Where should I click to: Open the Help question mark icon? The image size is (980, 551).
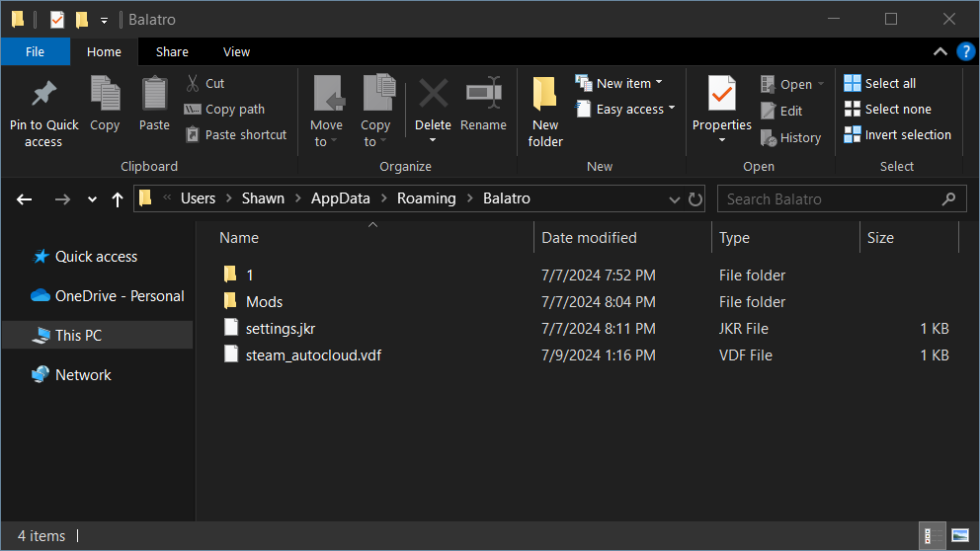[x=965, y=52]
